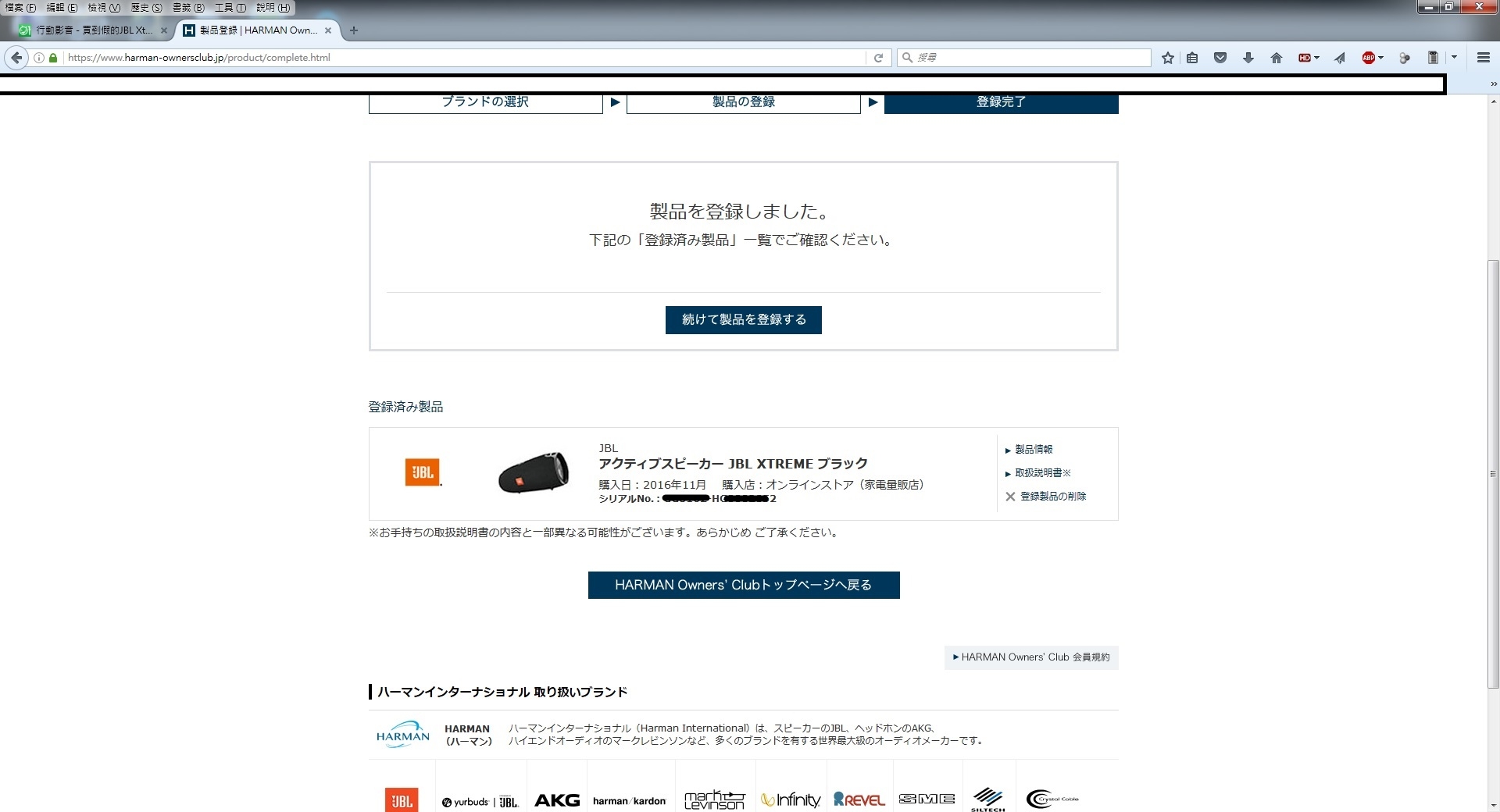Open dropdown arrow next to clipboard icon
The height and width of the screenshot is (812, 1500).
[x=1454, y=57]
